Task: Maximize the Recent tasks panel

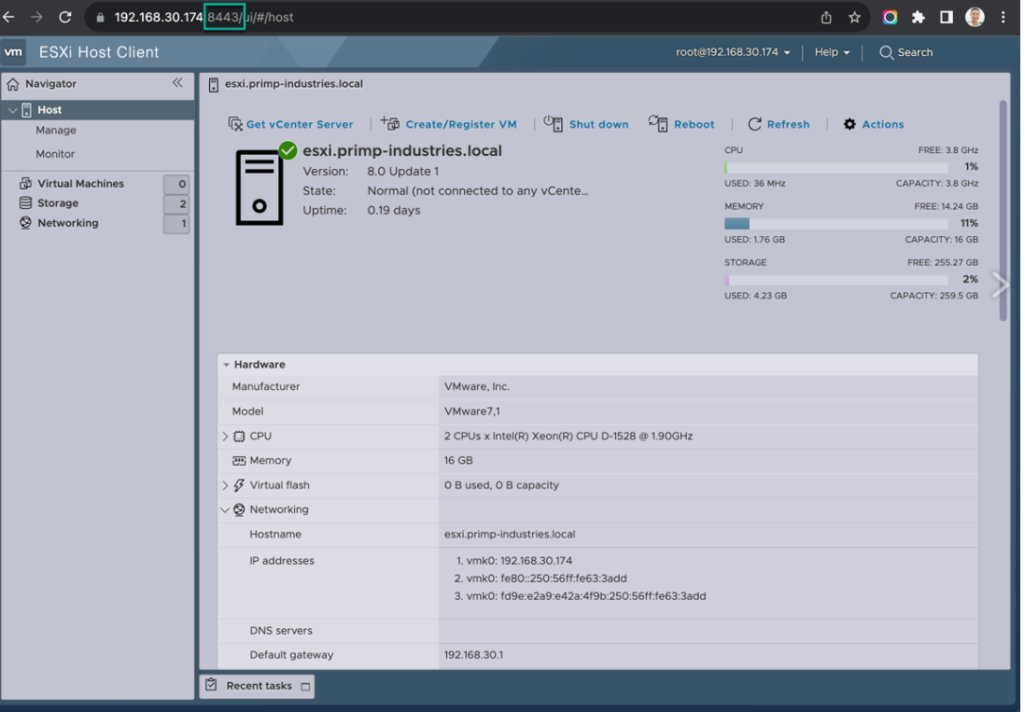Action: pyautogui.click(x=305, y=687)
